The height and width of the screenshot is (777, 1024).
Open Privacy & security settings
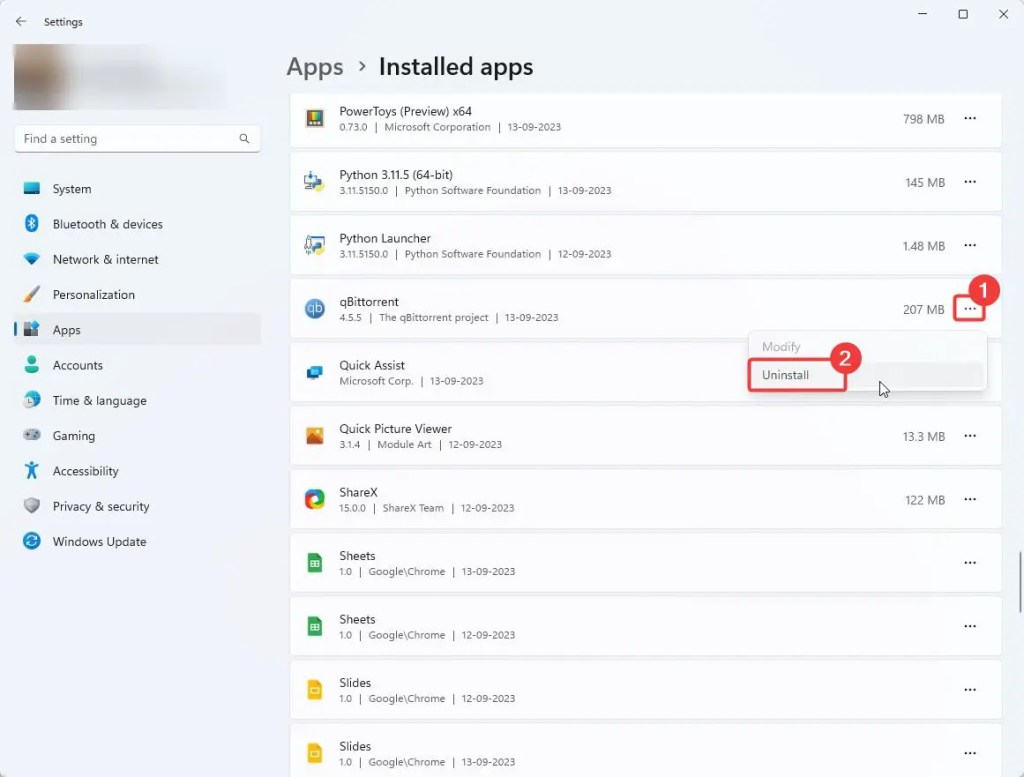(137, 506)
